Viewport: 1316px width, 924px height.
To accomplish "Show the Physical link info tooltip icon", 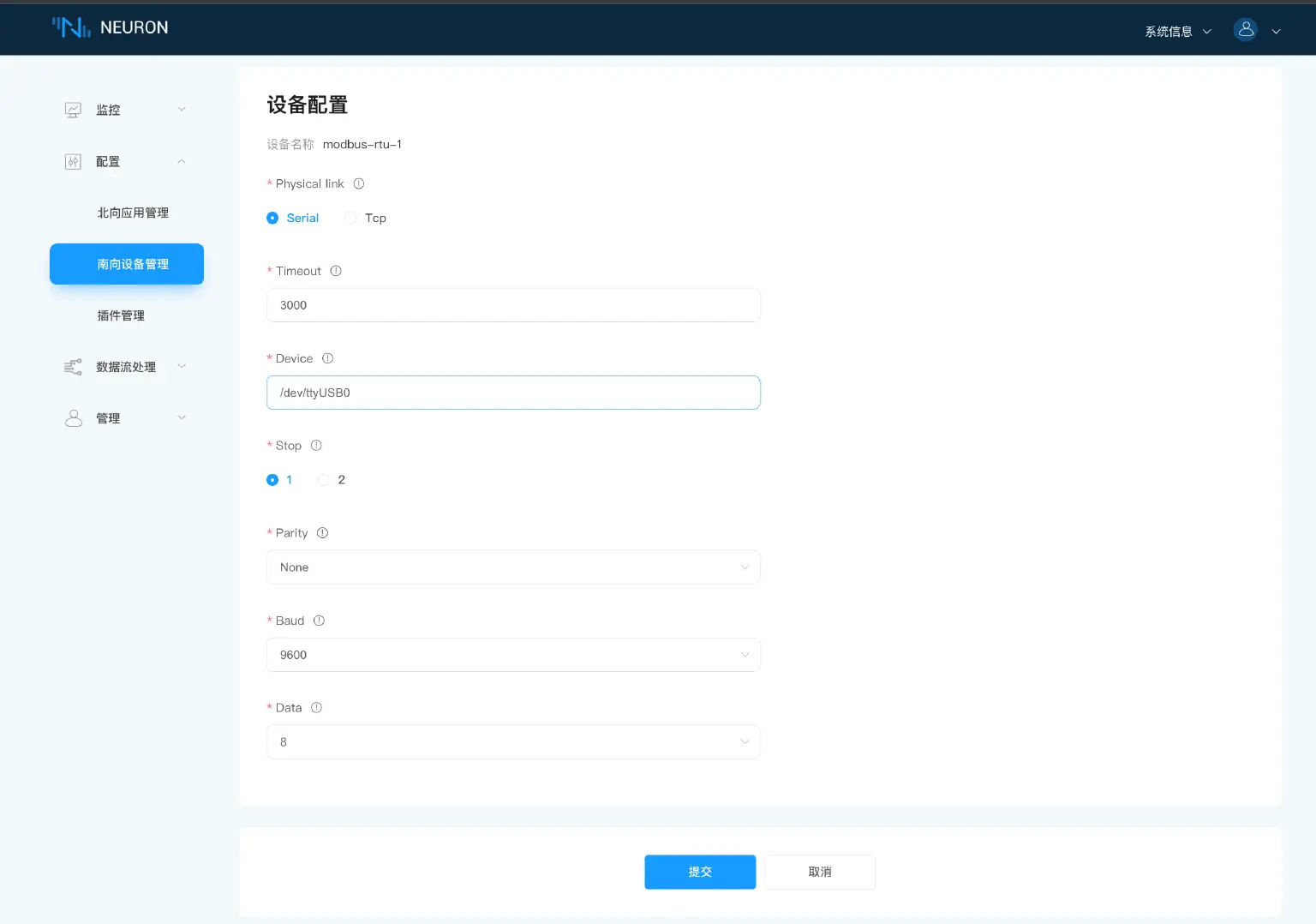I will tap(359, 183).
